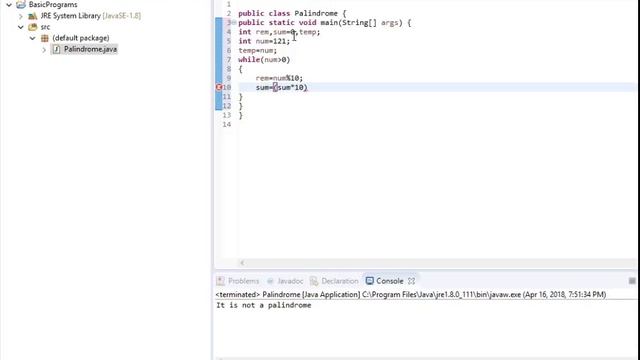Screen dimensions: 640x360
Task: Select Palindrome.java in the package explorer
Action: coord(90,49)
